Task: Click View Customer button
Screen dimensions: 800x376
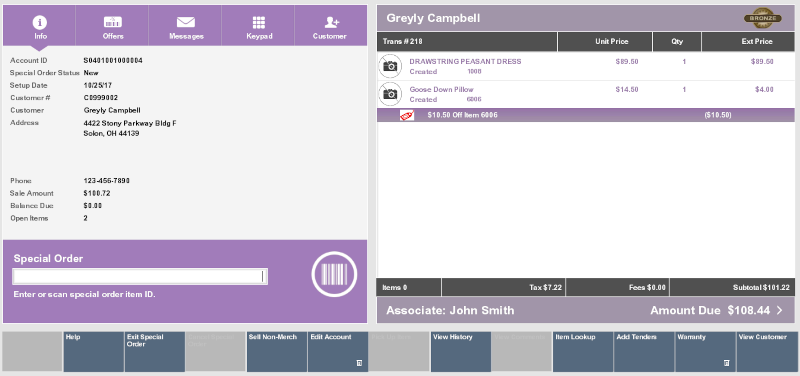Action: coord(767,352)
